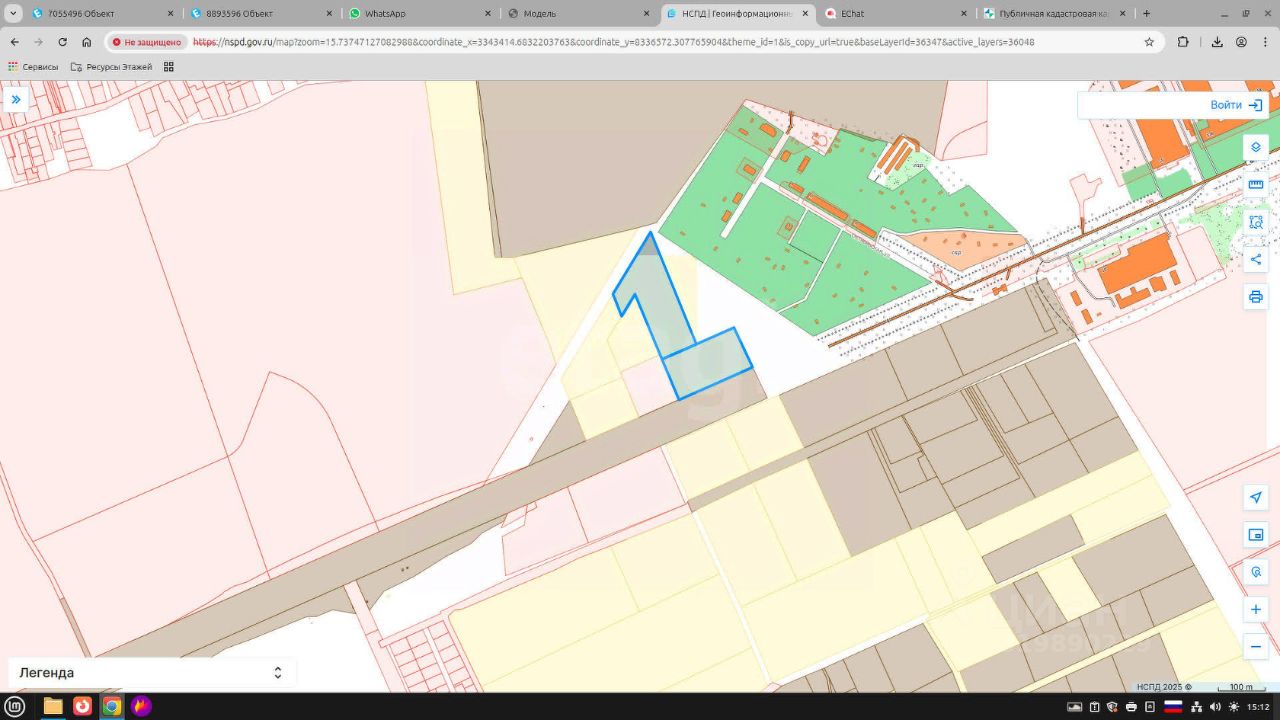This screenshot has height=720, width=1280.
Task: Expand the left sidebar panel with the double chevron
Action: tap(16, 100)
